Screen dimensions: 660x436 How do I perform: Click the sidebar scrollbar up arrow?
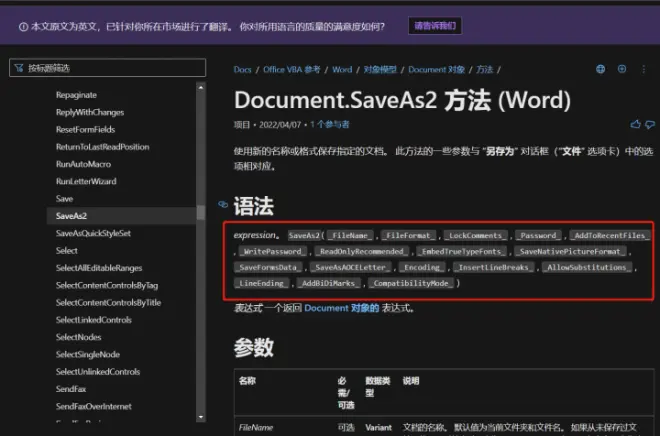point(201,88)
